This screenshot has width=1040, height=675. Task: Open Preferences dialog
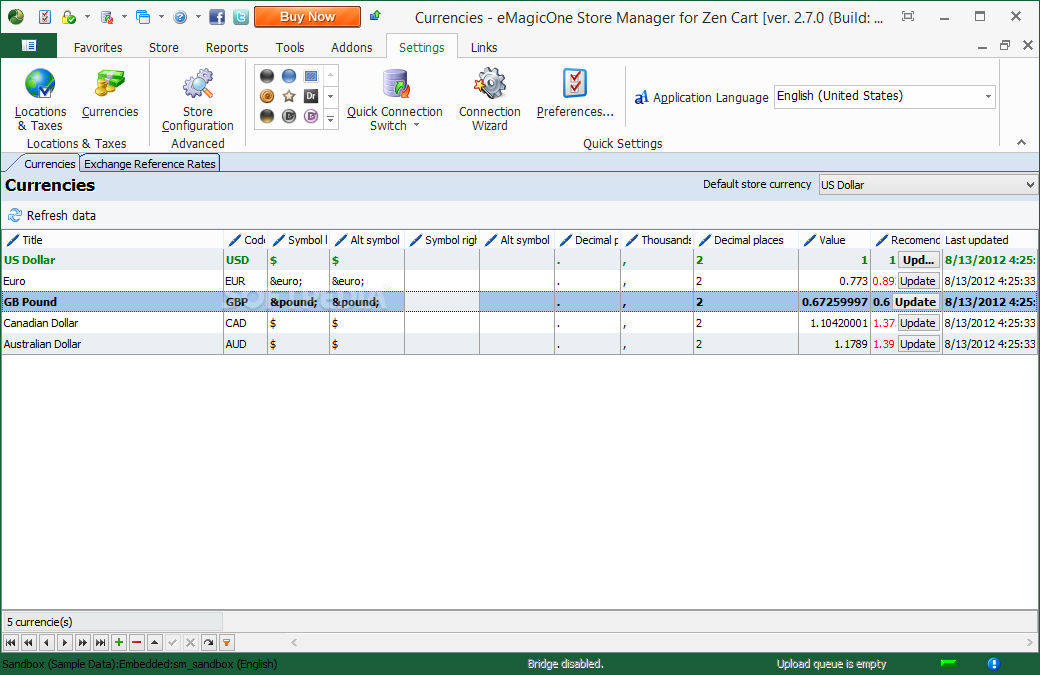(x=575, y=93)
